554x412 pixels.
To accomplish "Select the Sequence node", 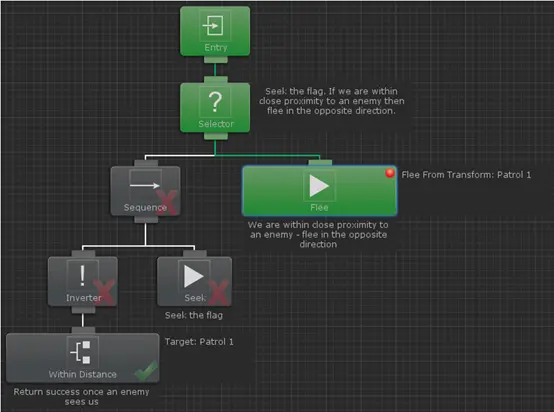I will [146, 191].
